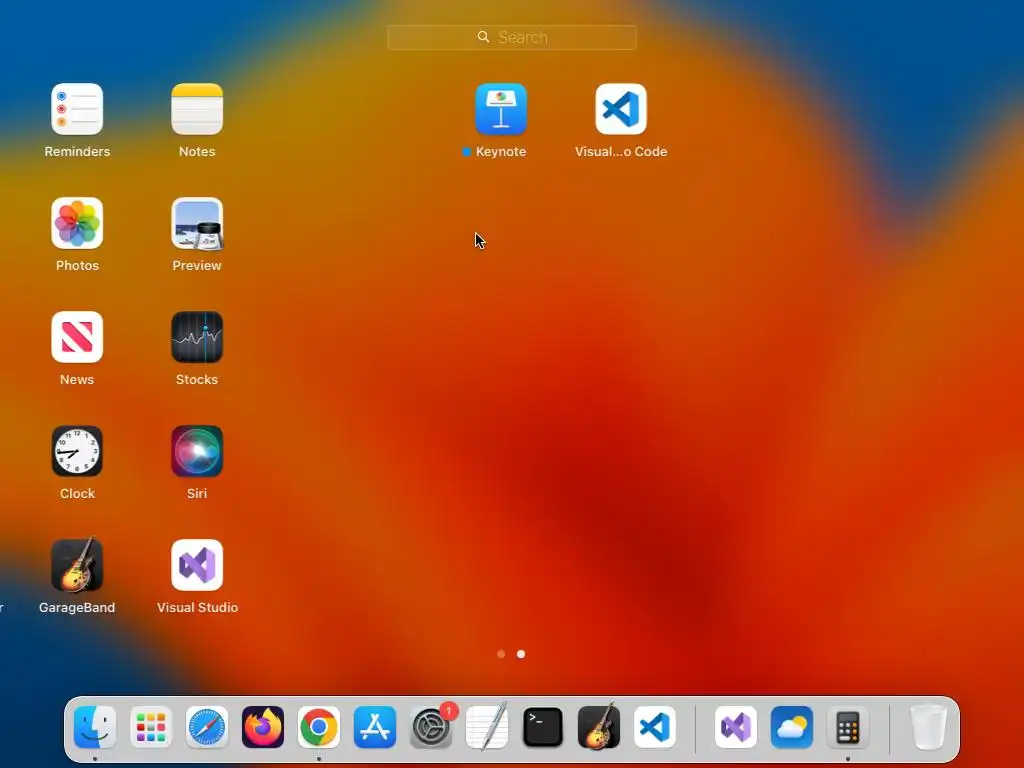Open the News app
This screenshot has height=768, width=1024.
77,337
